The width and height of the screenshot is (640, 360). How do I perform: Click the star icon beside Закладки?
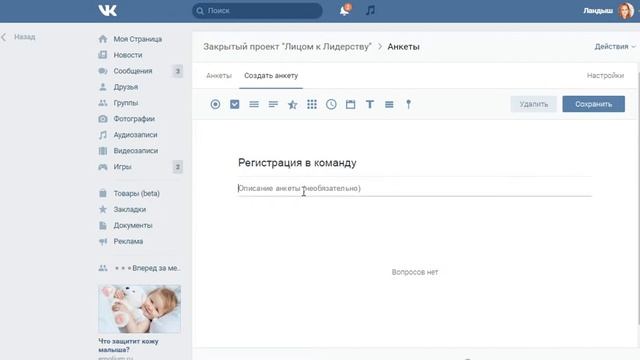pyautogui.click(x=103, y=209)
